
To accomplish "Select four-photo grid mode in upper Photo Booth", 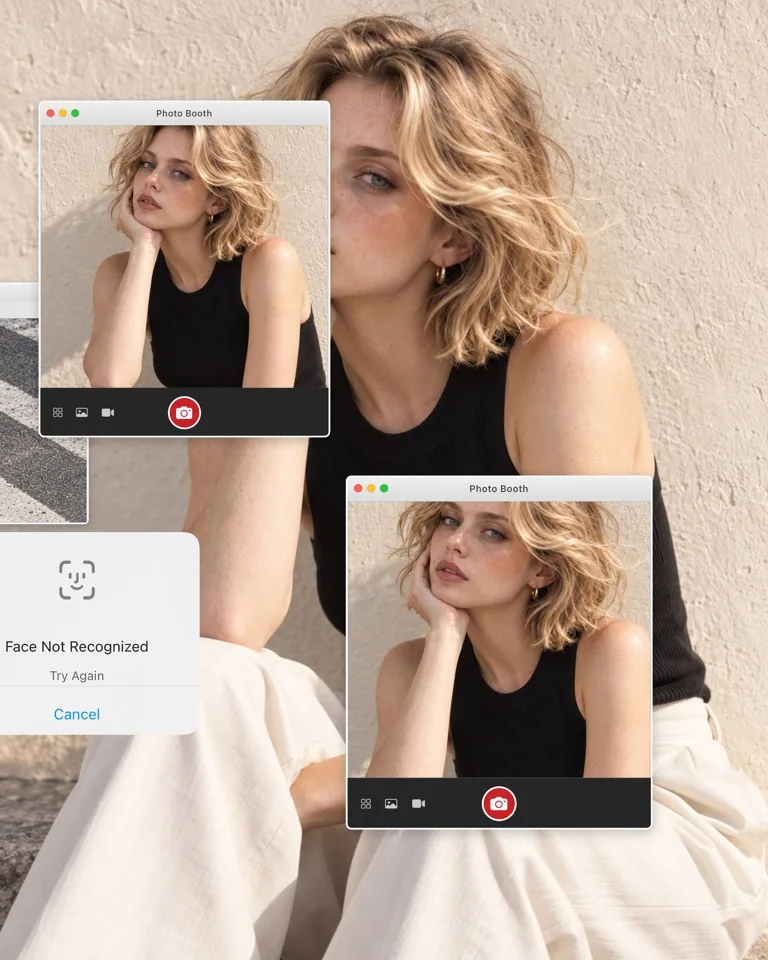I will [x=58, y=413].
